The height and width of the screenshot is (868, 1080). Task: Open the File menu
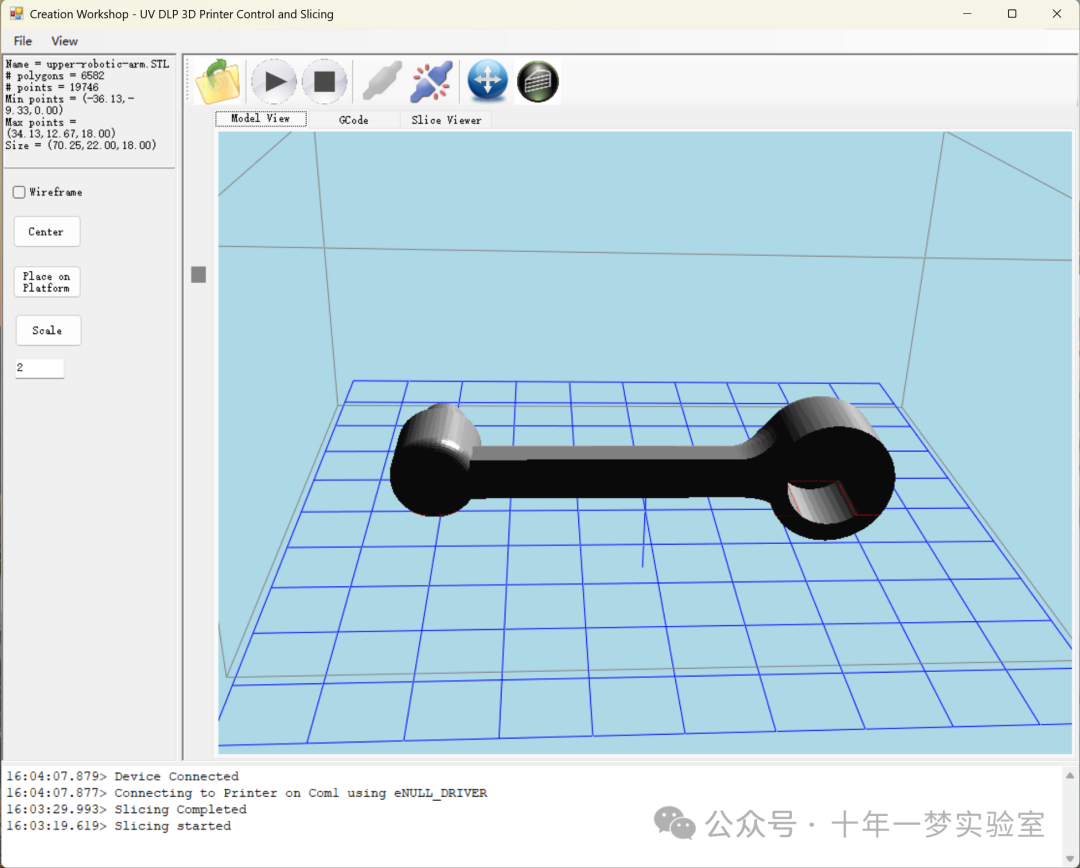click(23, 41)
